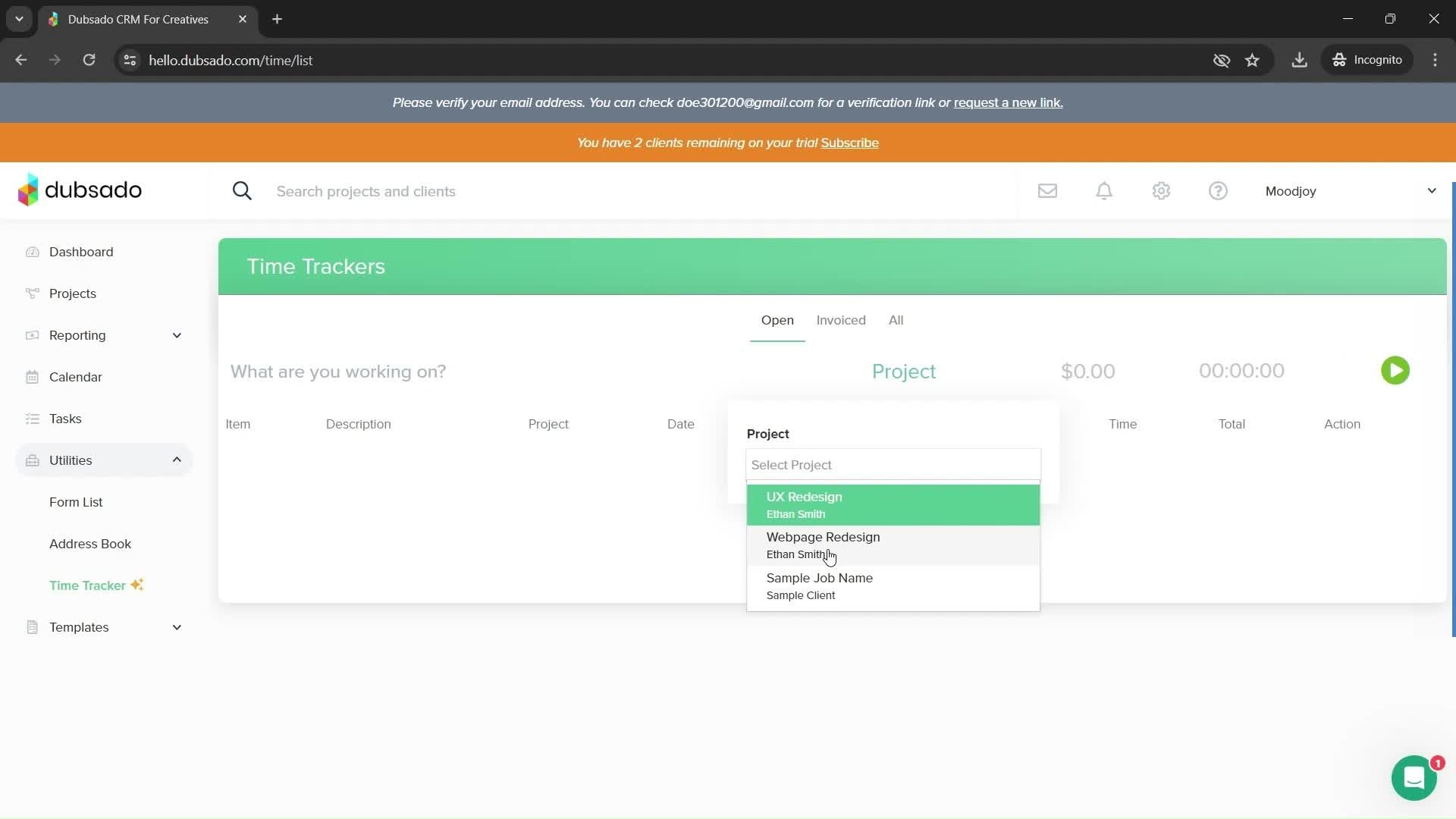Click the Description column header

(x=358, y=424)
